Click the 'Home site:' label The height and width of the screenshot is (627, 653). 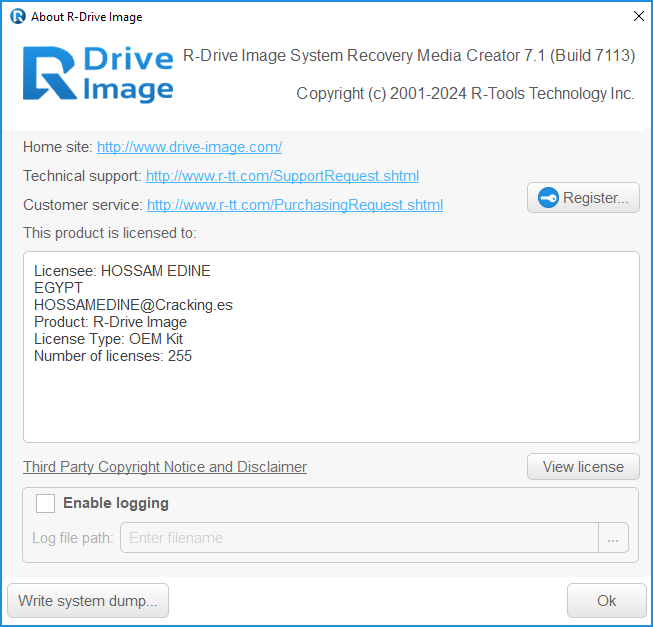point(58,147)
